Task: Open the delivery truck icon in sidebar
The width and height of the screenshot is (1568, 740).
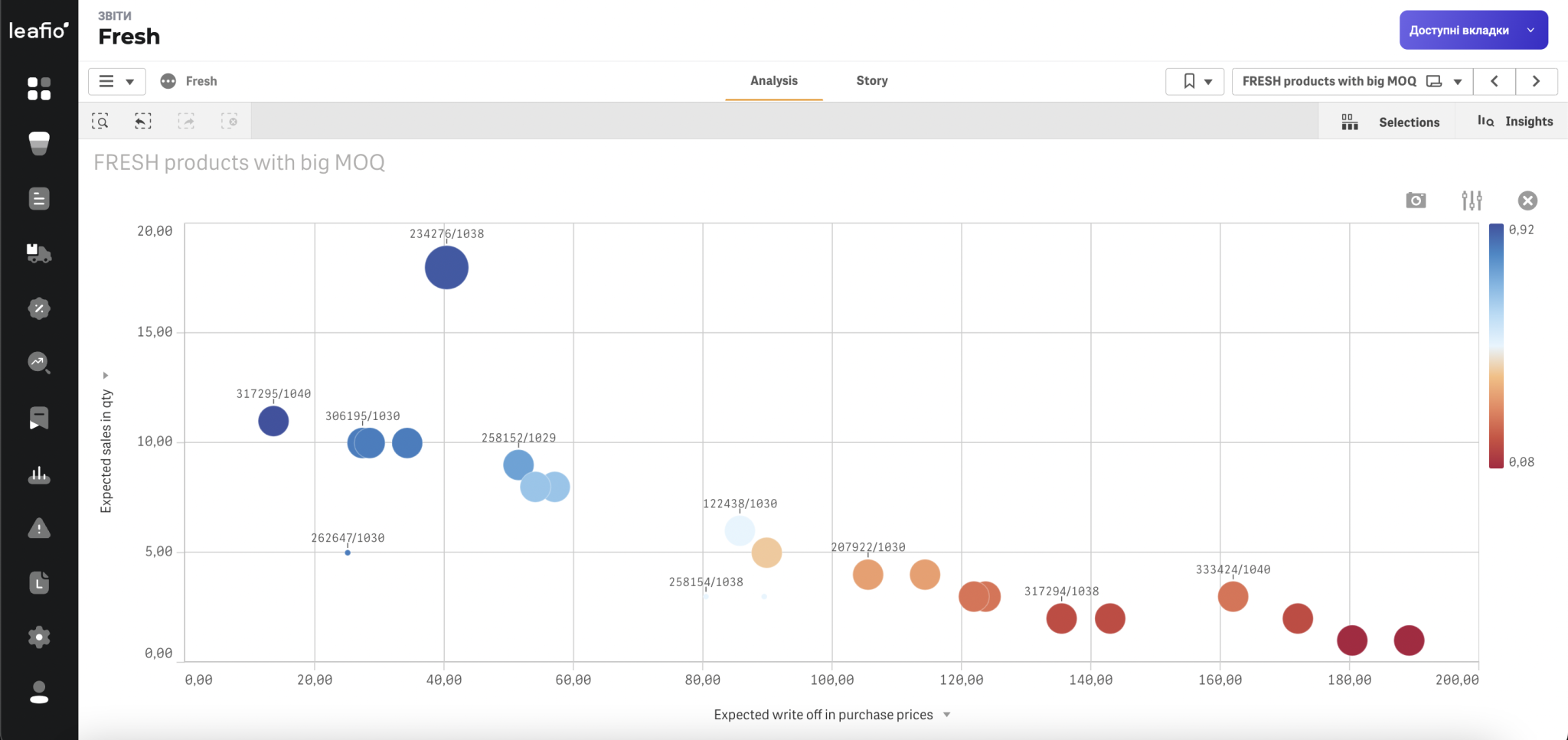Action: coord(39,253)
